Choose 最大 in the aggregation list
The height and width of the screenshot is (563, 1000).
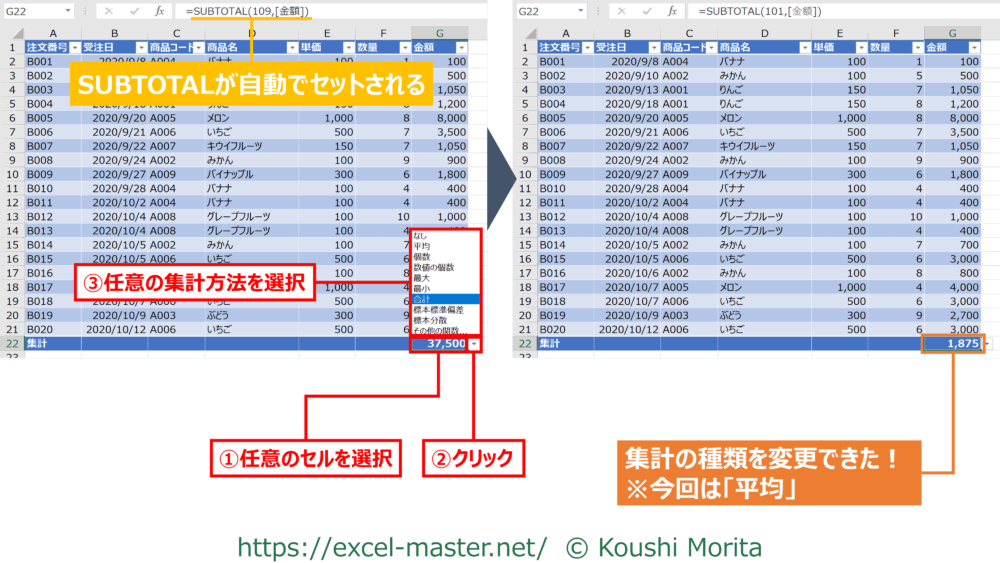coord(422,277)
